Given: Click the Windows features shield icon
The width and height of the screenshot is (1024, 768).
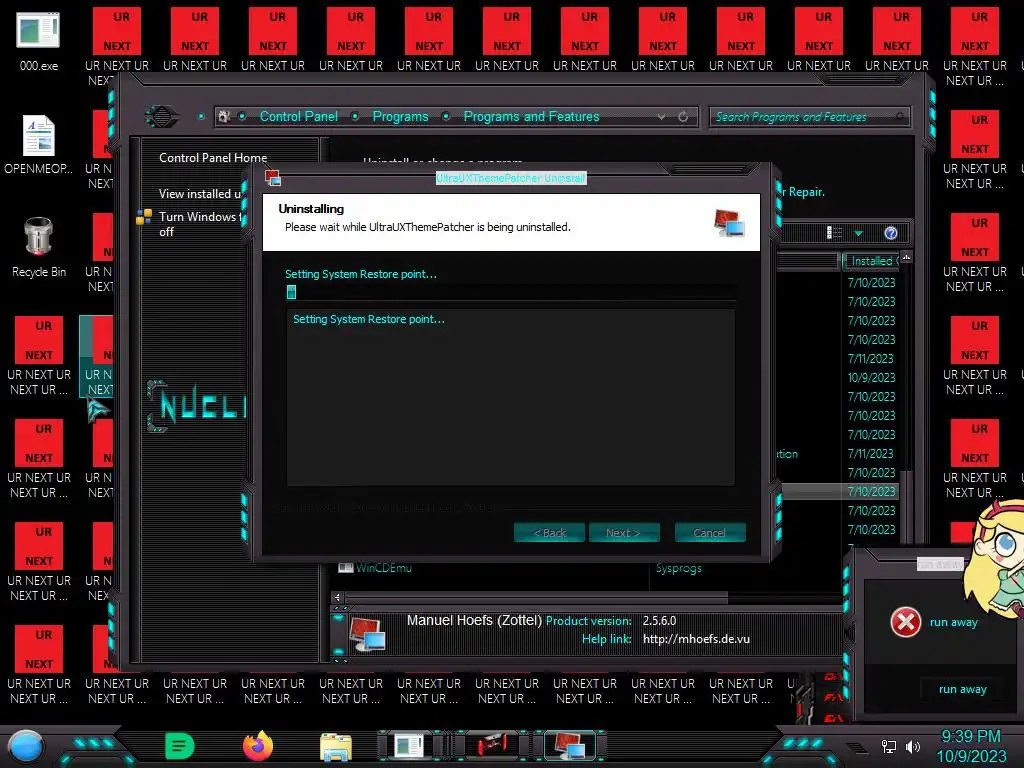Looking at the screenshot, I should pos(144,217).
